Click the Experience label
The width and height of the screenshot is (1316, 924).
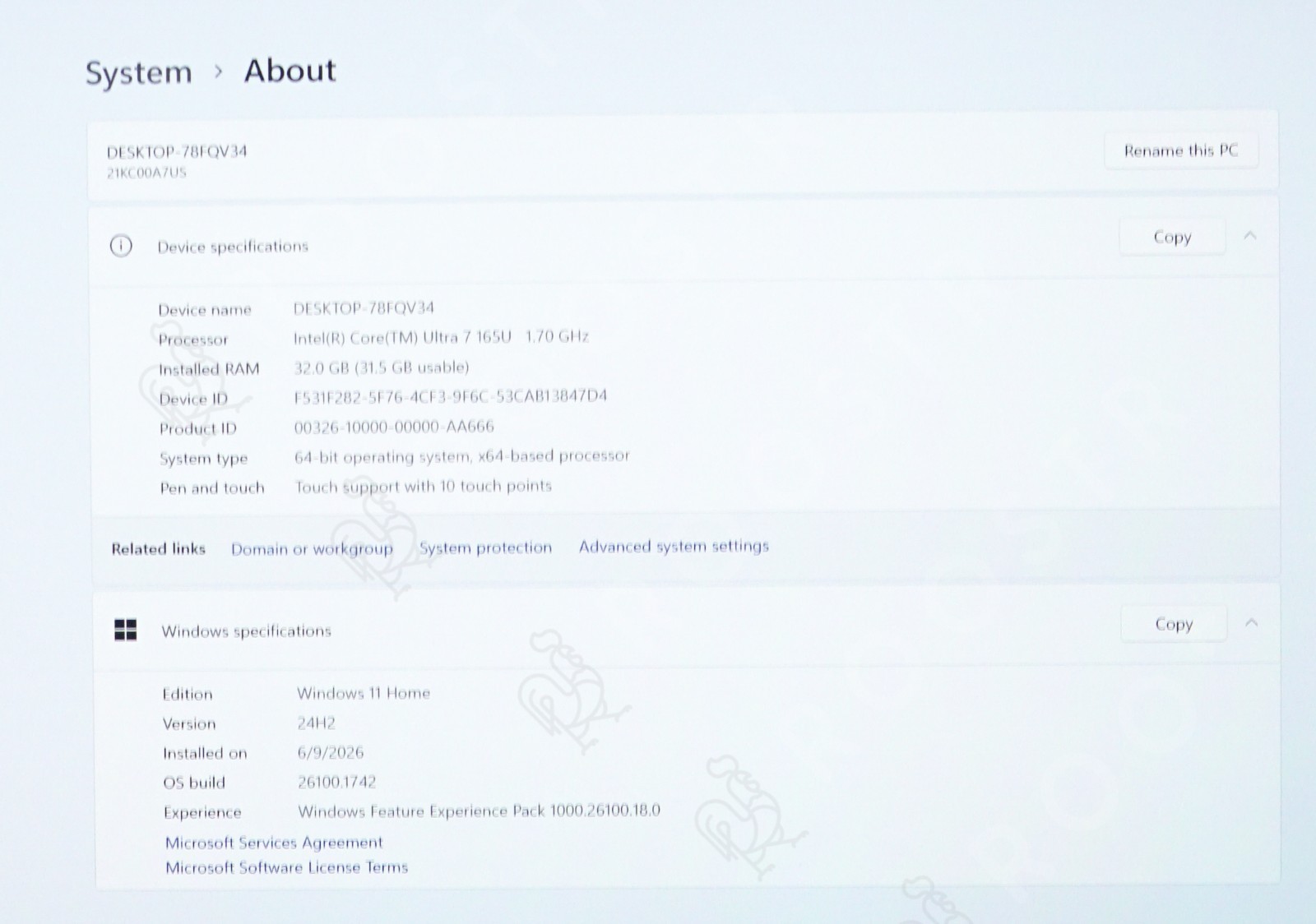tap(202, 813)
